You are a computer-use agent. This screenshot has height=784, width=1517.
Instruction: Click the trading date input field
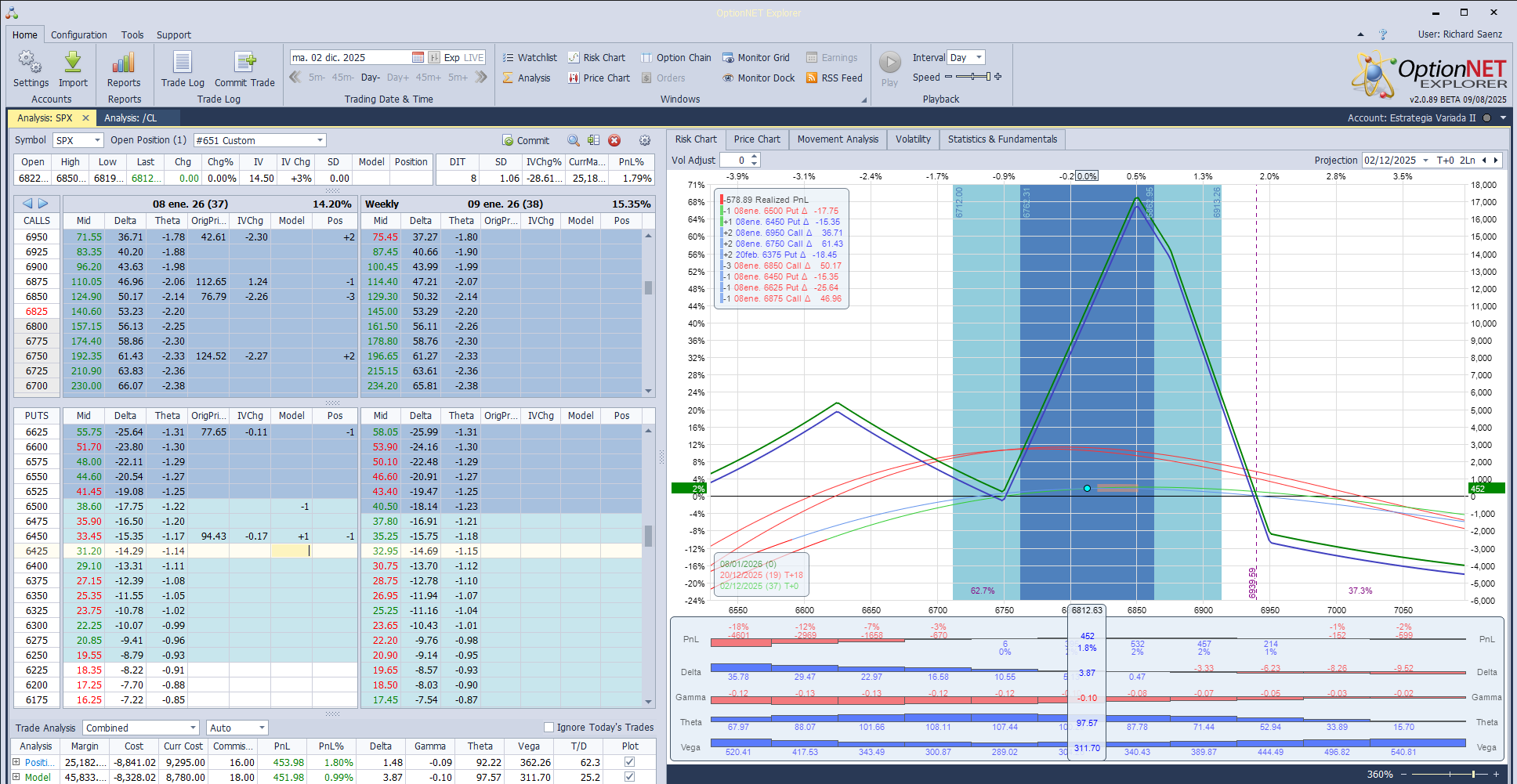[350, 57]
